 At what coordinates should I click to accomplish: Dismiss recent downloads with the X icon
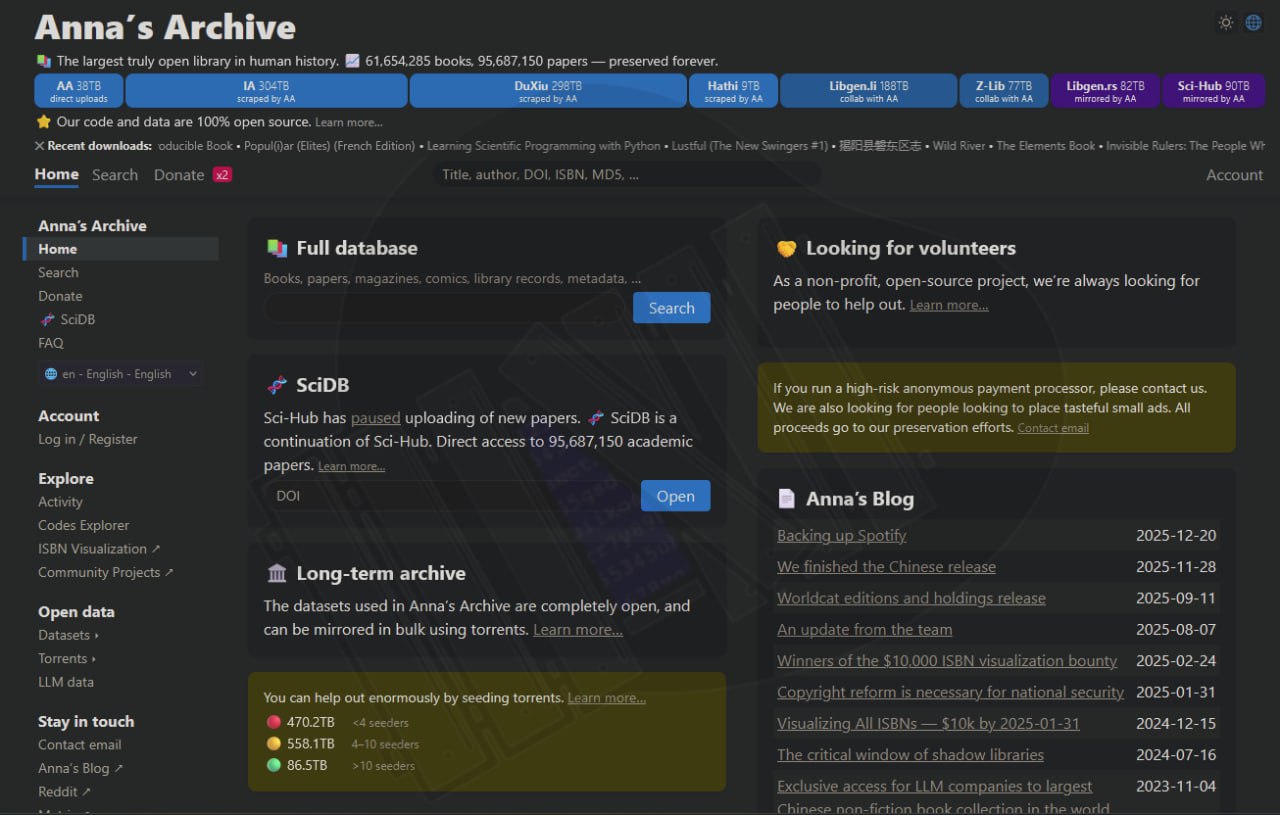pyautogui.click(x=40, y=146)
